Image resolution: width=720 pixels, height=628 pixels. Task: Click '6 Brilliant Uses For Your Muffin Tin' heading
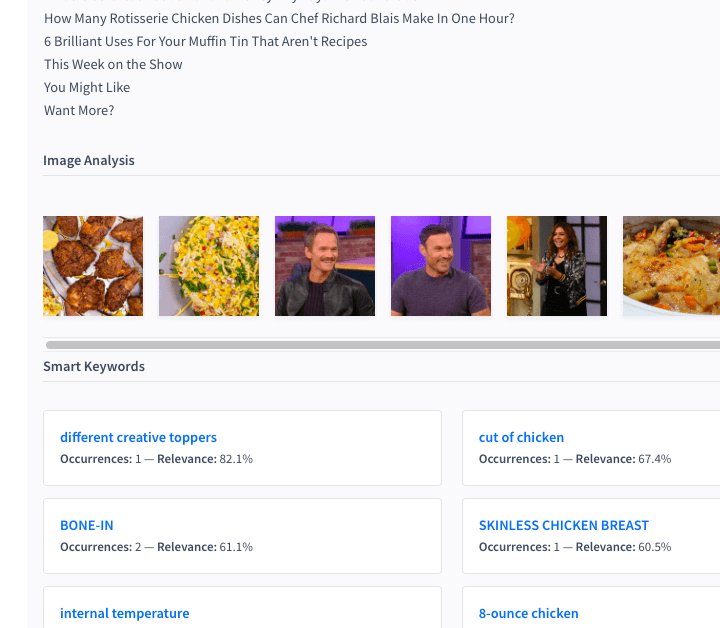click(205, 41)
